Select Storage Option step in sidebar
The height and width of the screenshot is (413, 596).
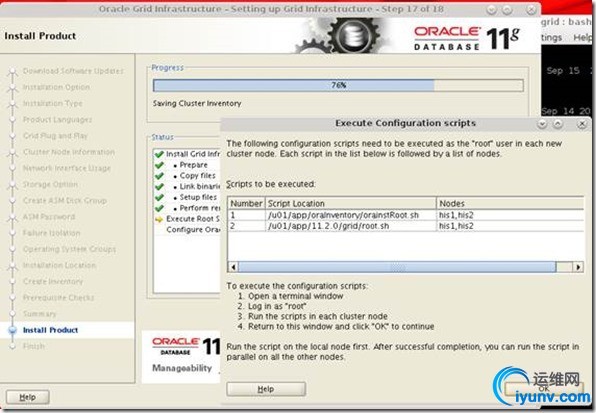tap(50, 184)
